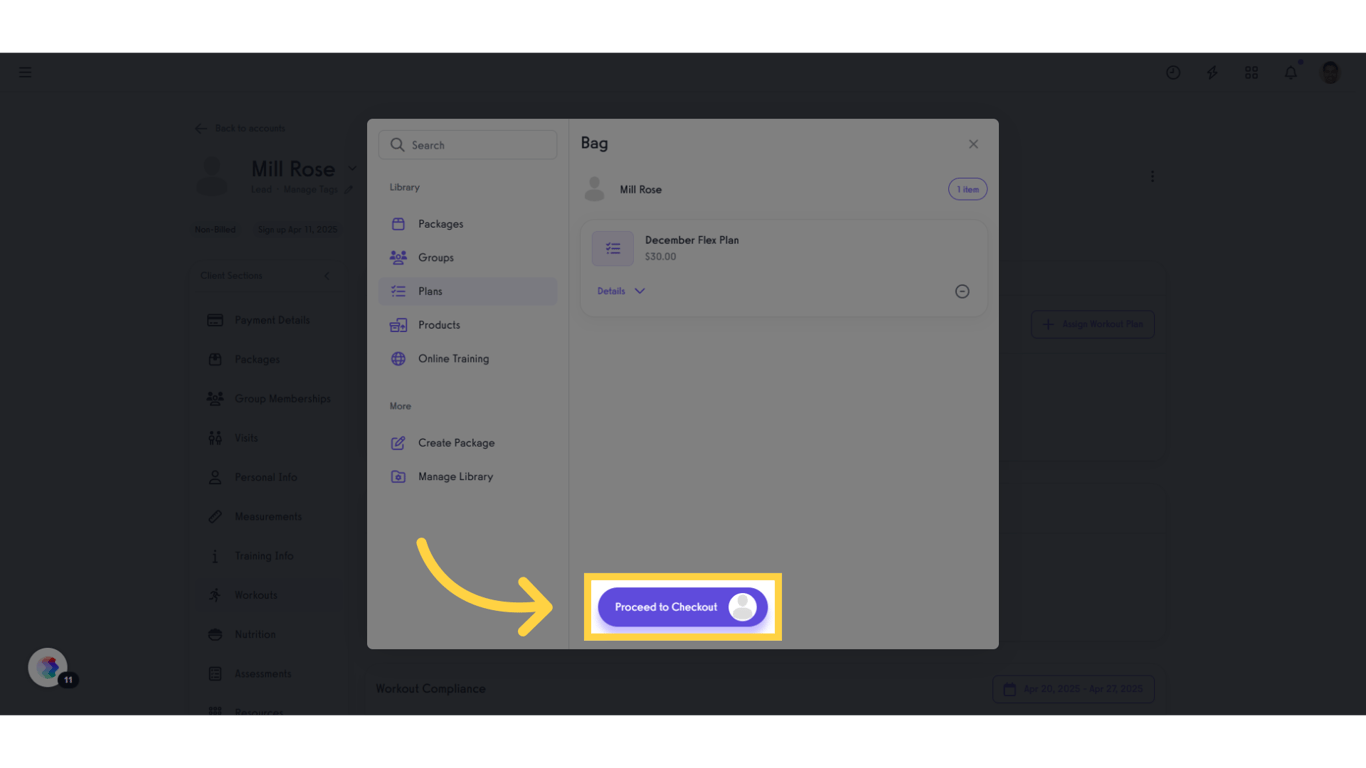Open the clock history icon in top bar

[1173, 73]
